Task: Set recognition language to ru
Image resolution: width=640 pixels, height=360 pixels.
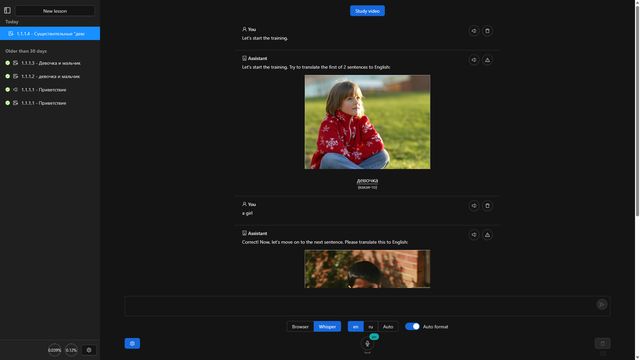Action: (371, 327)
